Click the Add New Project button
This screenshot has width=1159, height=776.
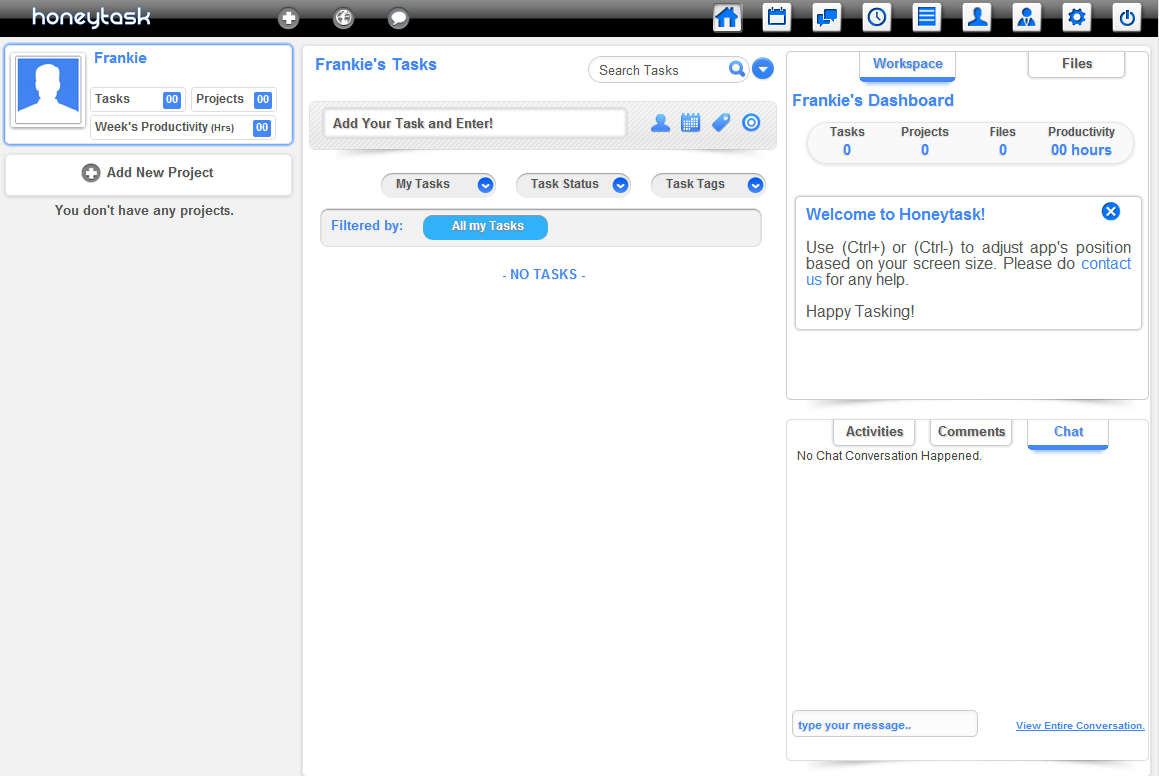point(148,173)
